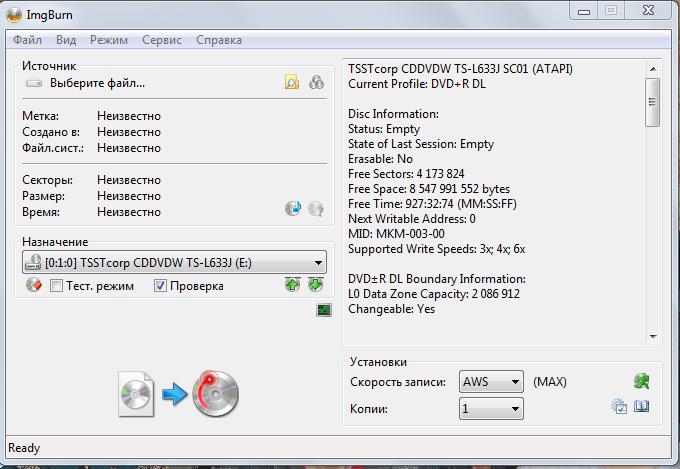Screen dimensions: 680x469
Task: Click the green up arrow tray icon
Action: coord(292,285)
